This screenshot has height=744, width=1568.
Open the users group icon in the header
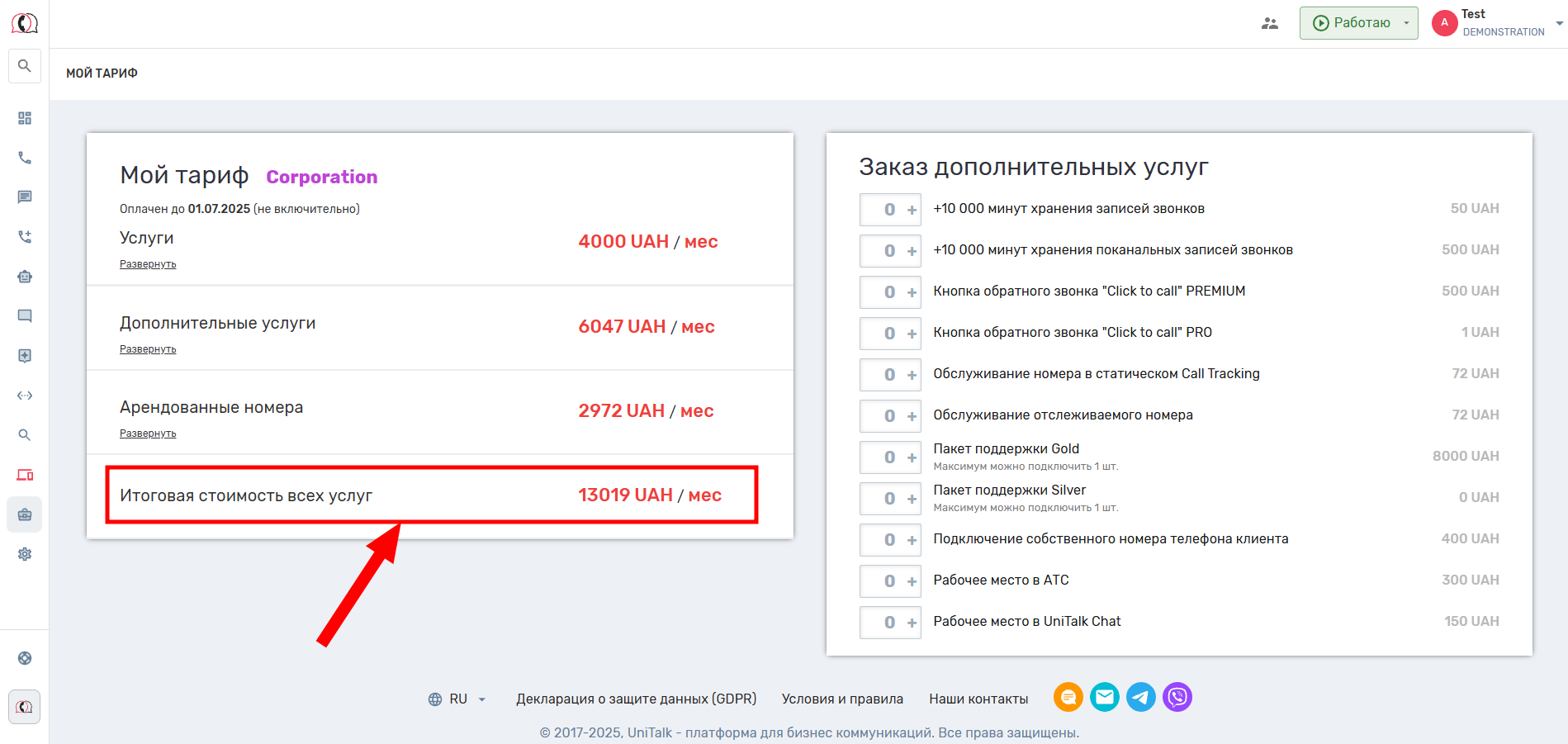click(x=1270, y=23)
